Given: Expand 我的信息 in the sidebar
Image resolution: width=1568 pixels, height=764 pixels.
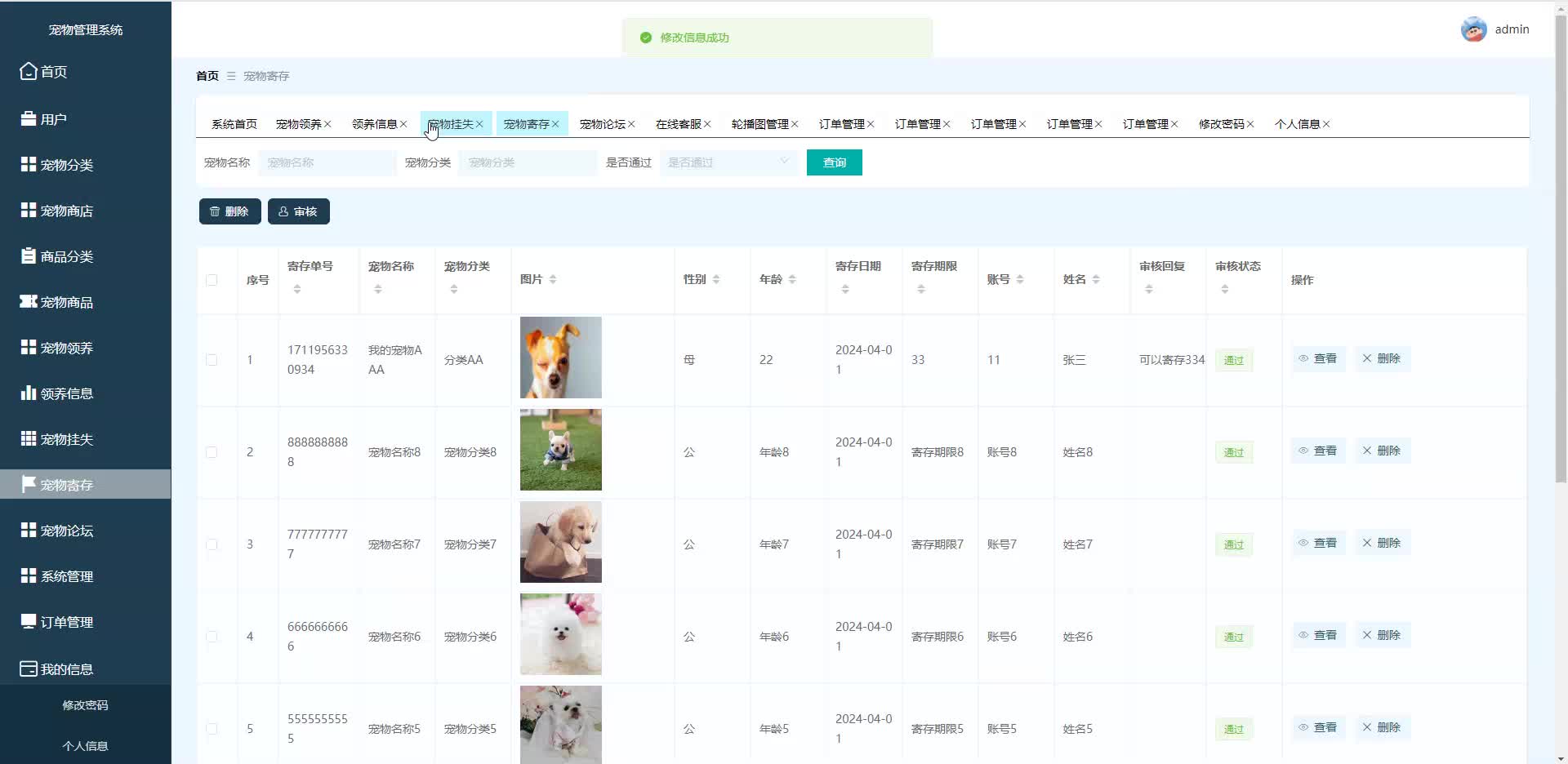Looking at the screenshot, I should pos(85,669).
